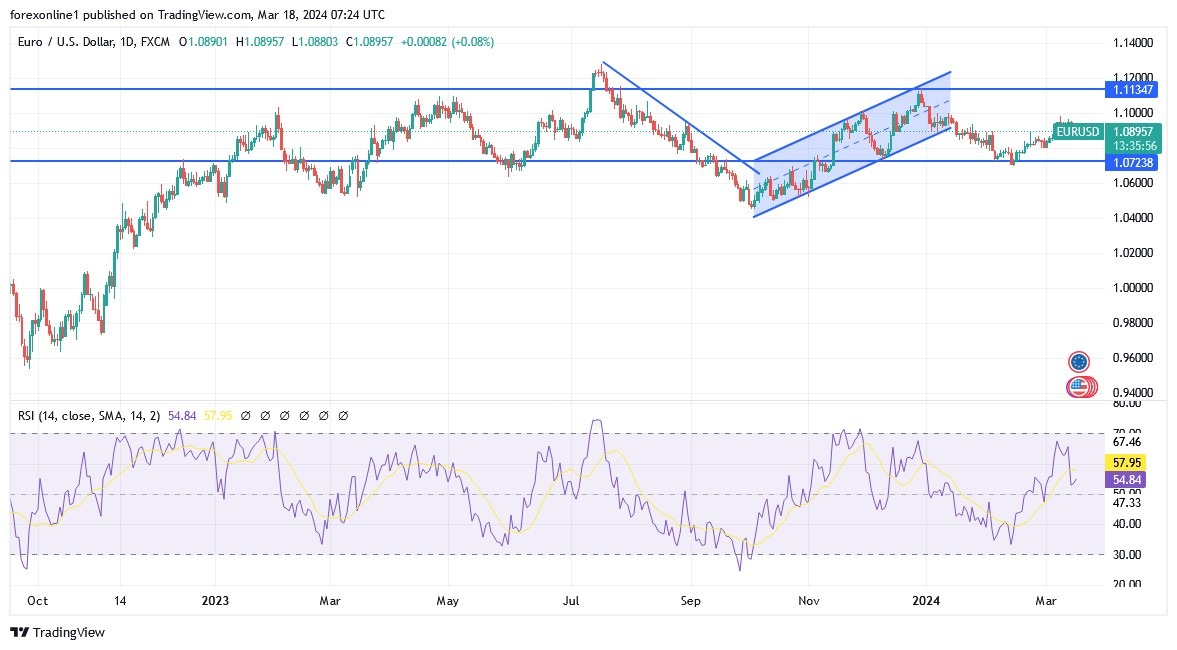This screenshot has width=1177, height=650.
Task: Select the Oct label on the time axis
Action: [x=36, y=601]
